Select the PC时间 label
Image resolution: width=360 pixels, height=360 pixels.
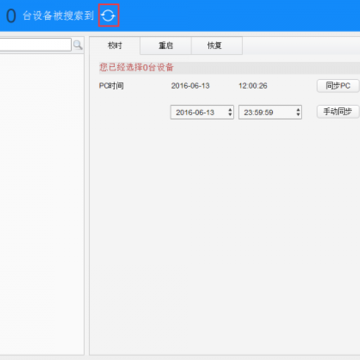coord(111,86)
